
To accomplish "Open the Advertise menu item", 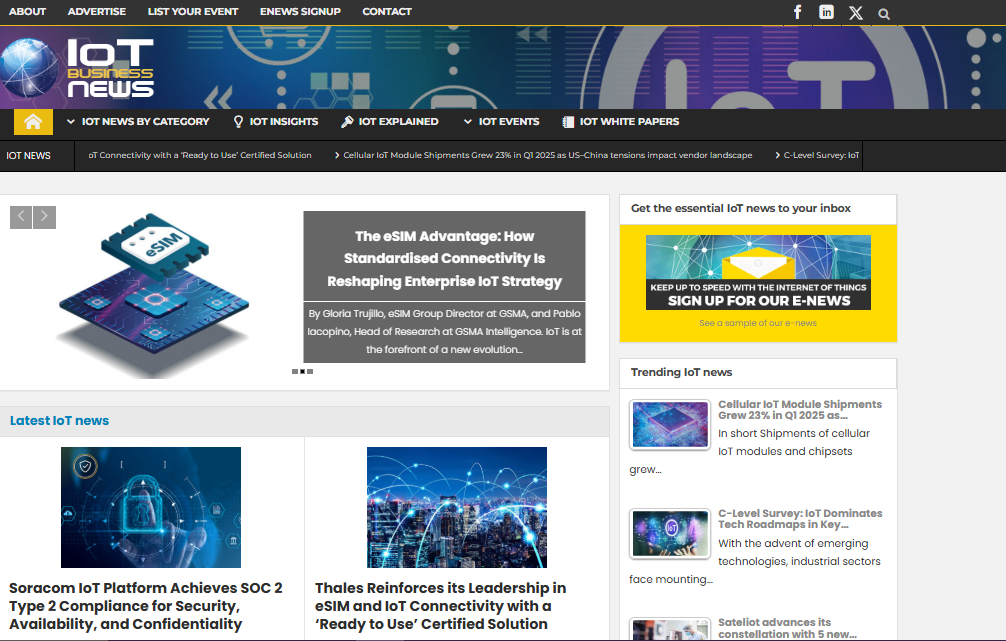I will point(97,12).
